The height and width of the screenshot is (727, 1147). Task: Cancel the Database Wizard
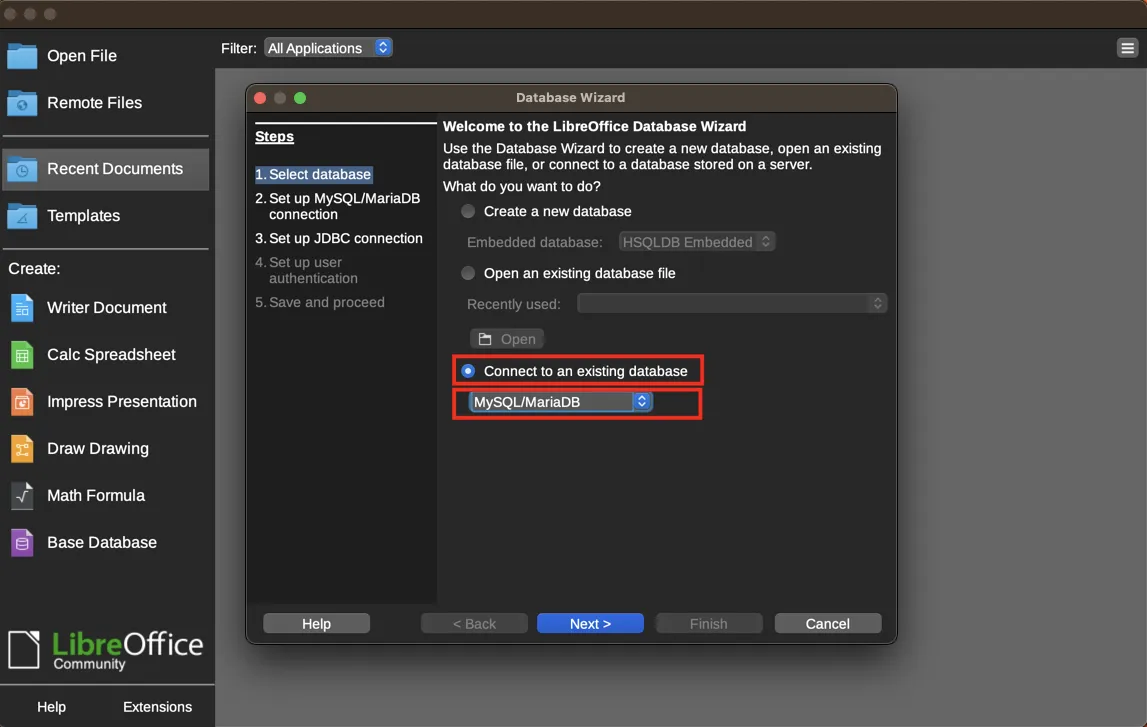coord(827,623)
